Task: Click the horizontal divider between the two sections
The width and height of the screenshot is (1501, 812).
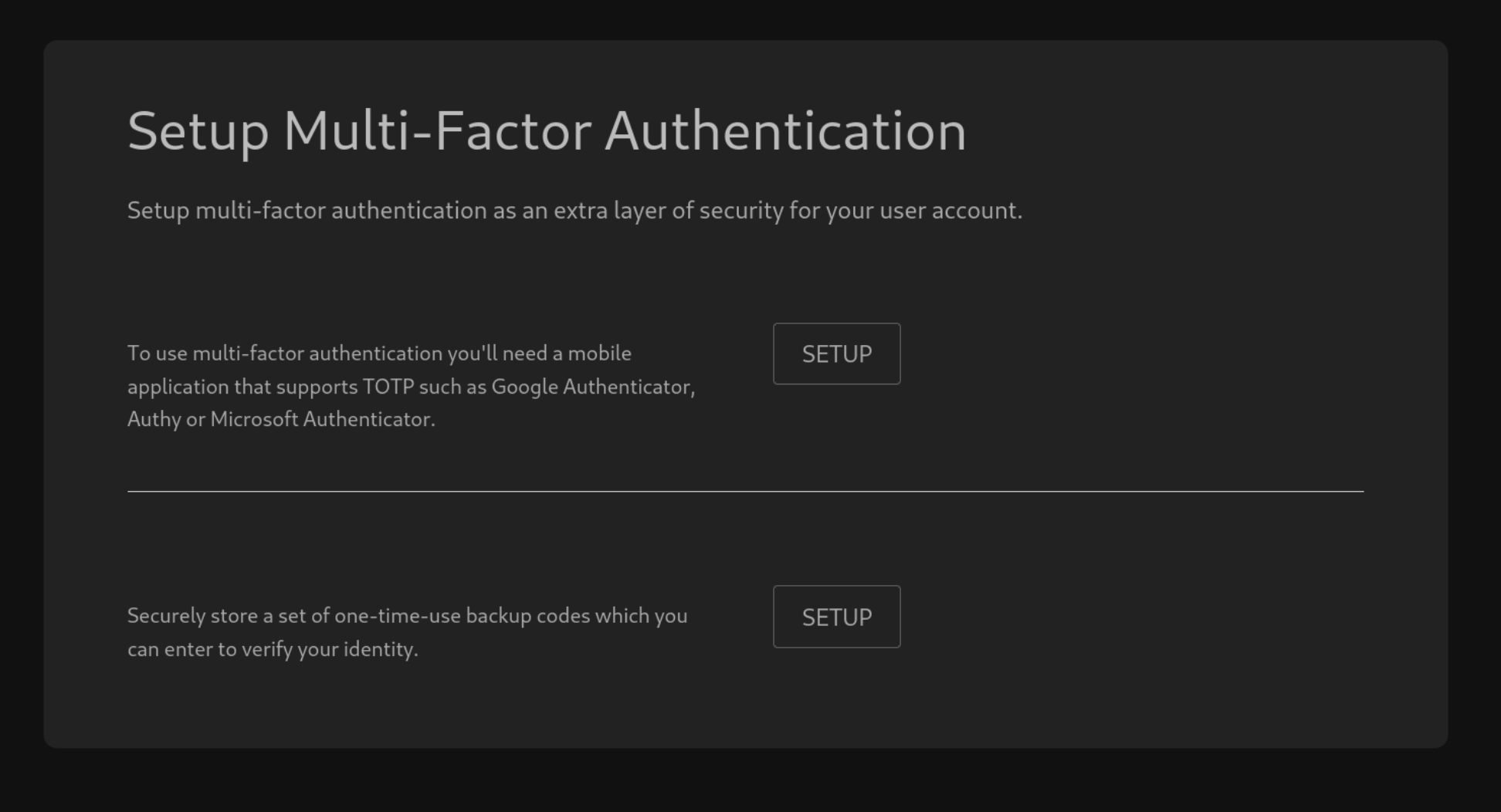Action: pyautogui.click(x=745, y=491)
